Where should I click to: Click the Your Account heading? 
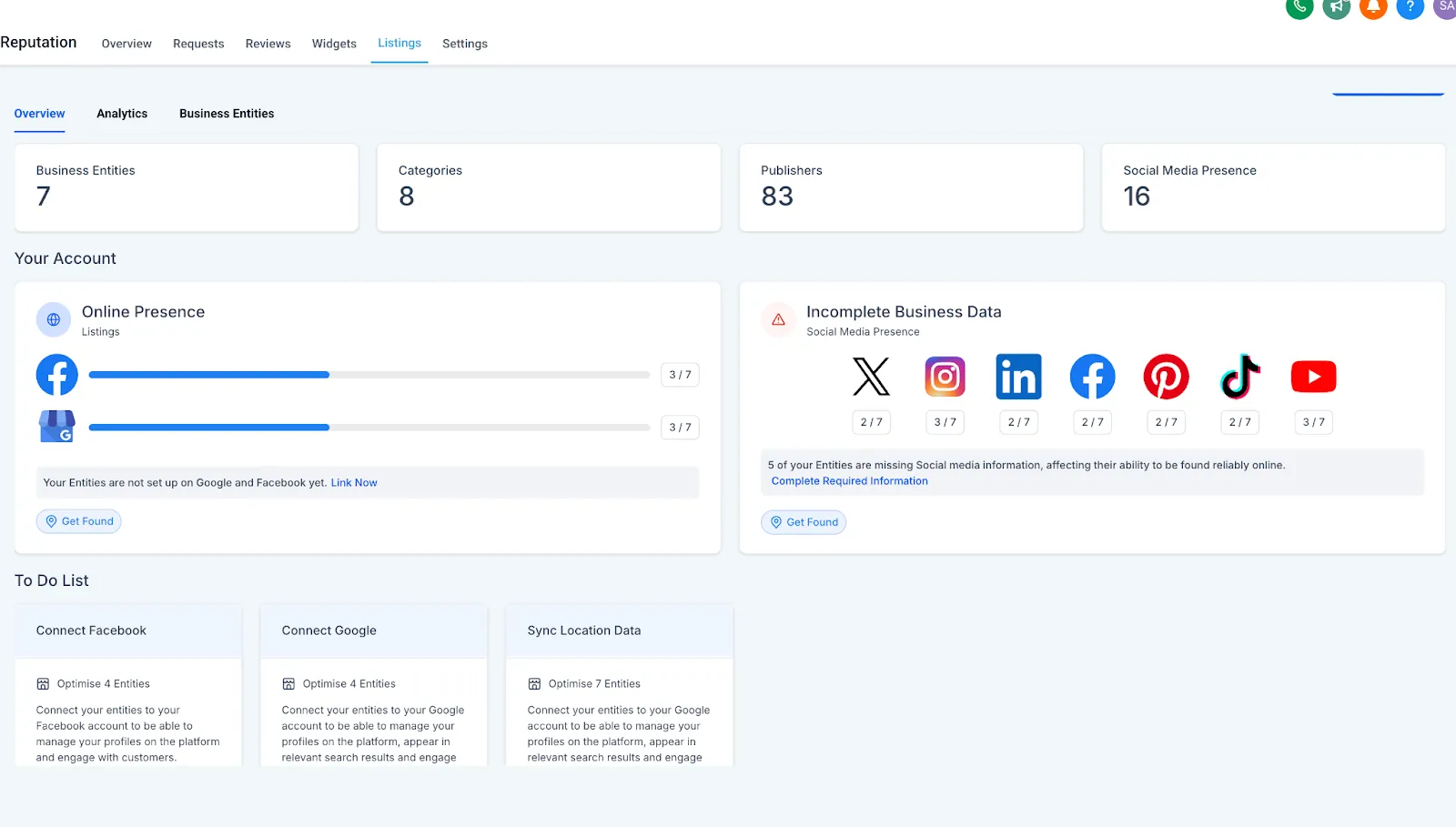pos(66,258)
